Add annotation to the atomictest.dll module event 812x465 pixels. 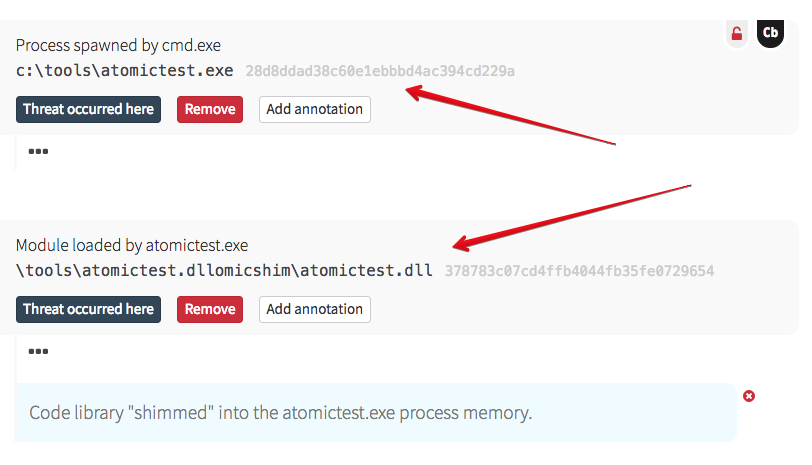(x=314, y=309)
